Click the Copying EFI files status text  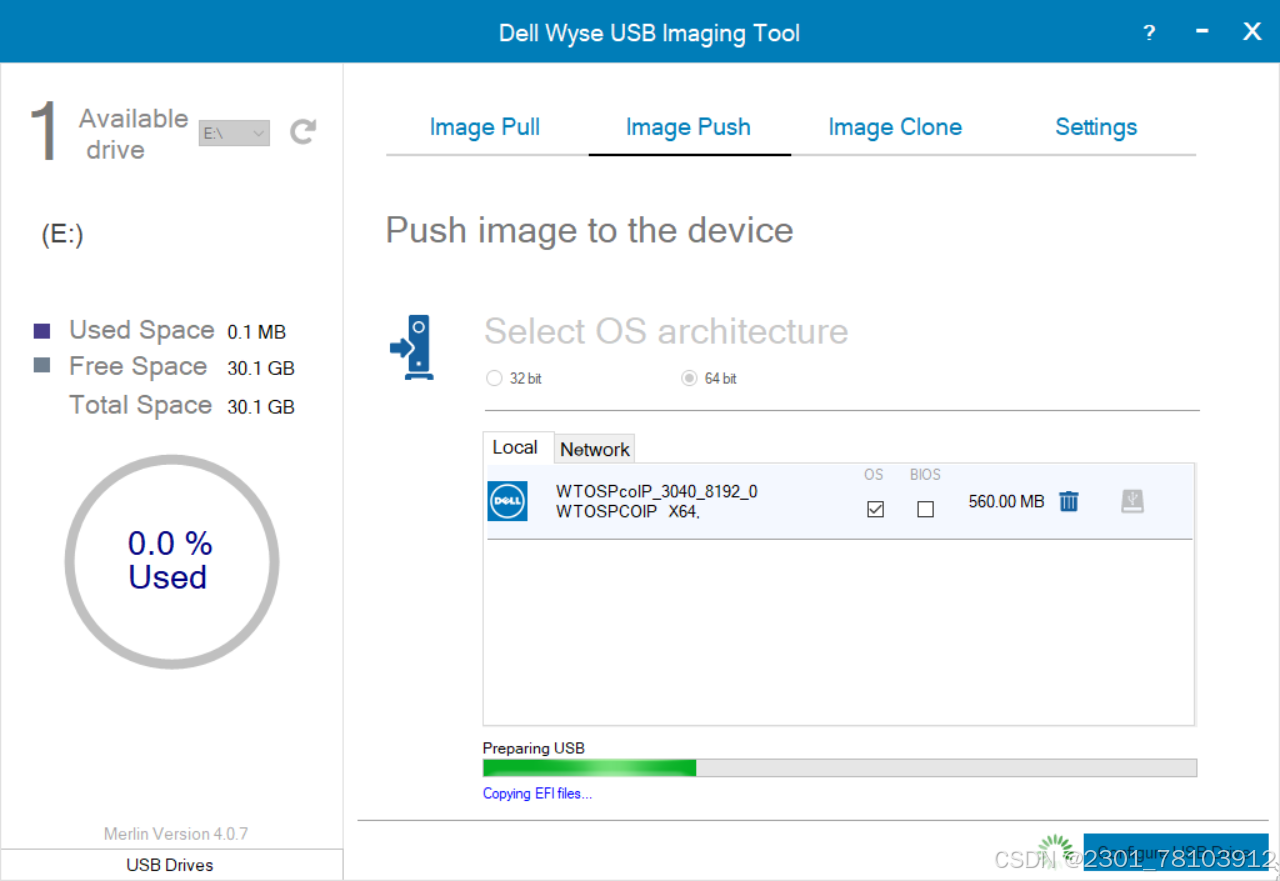(x=537, y=794)
